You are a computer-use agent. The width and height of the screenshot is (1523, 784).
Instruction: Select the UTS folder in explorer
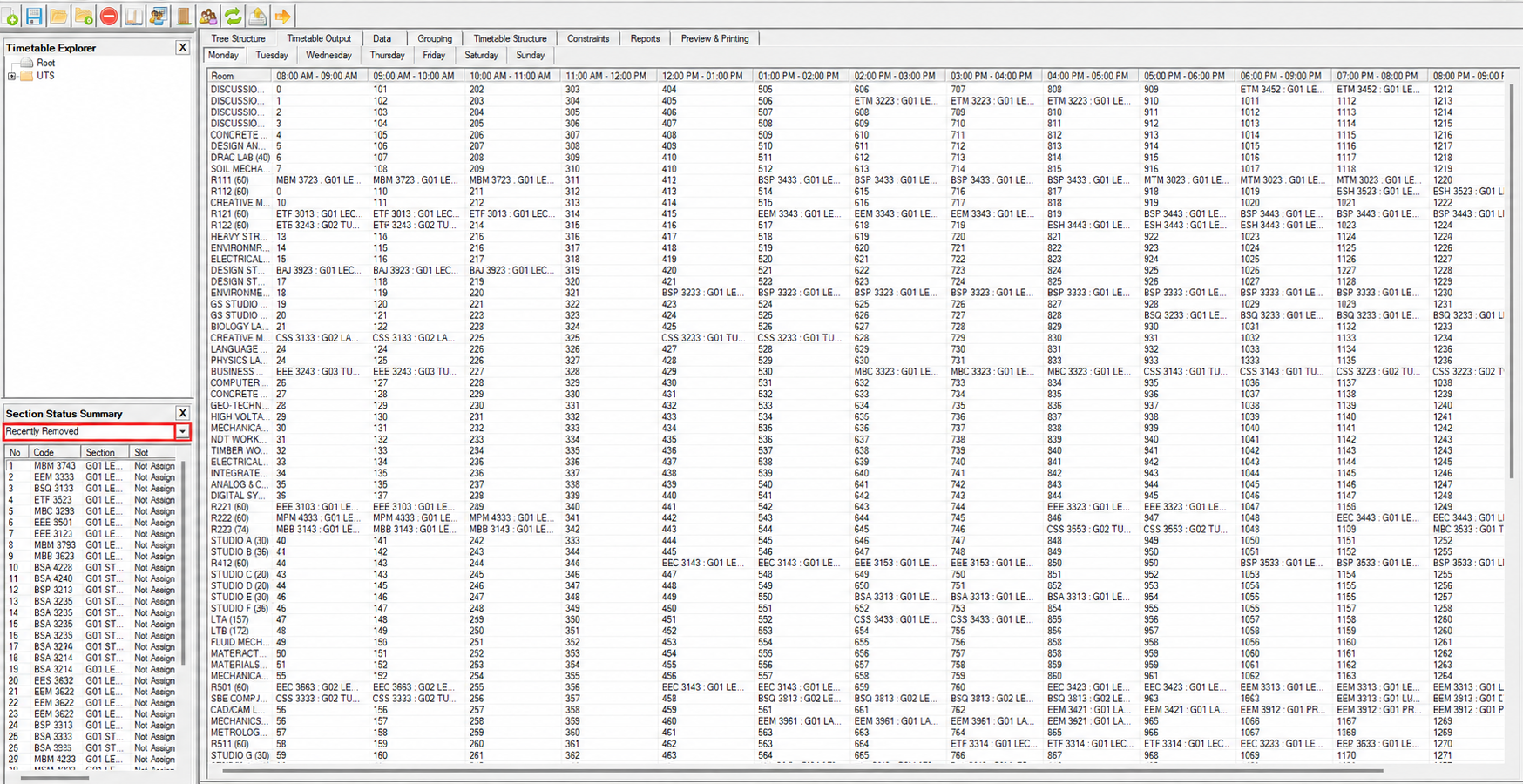45,76
